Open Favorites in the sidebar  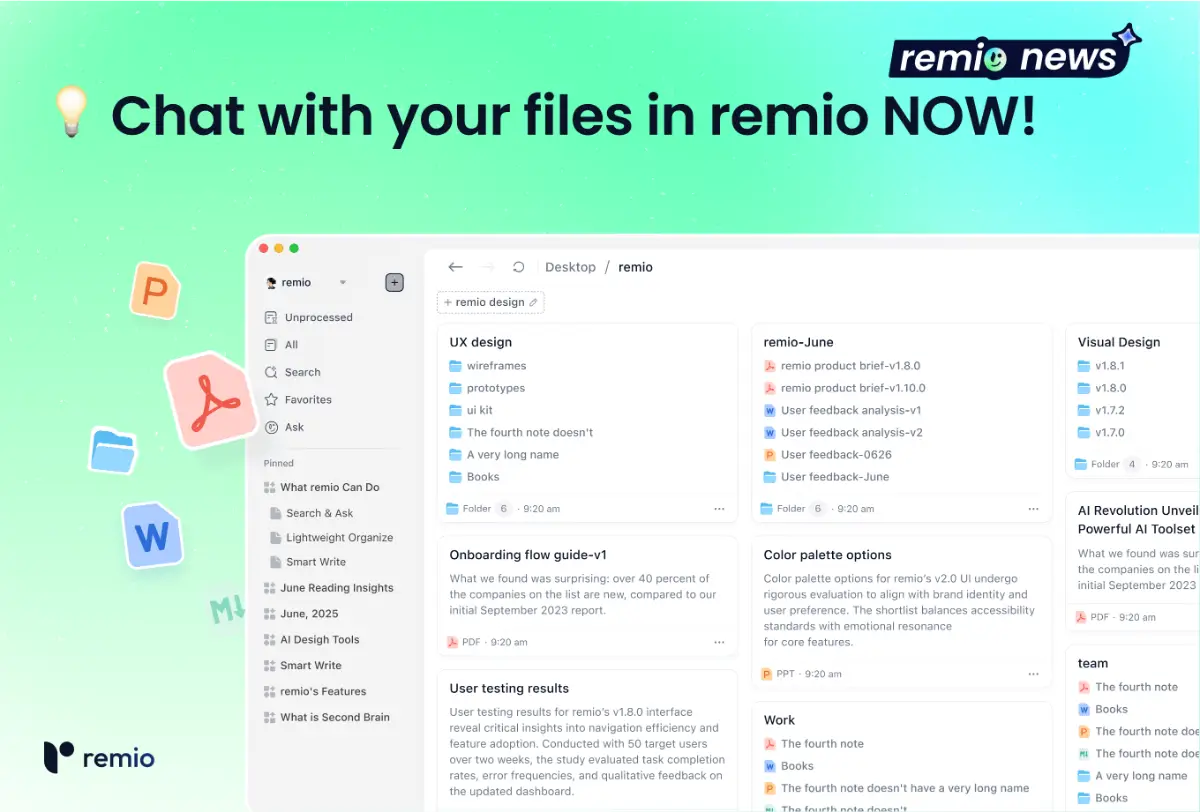click(308, 399)
